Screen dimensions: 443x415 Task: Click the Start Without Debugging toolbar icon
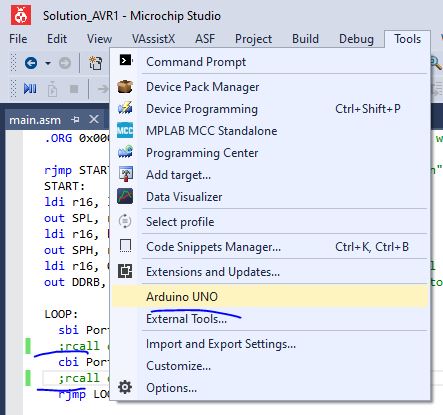click(x=52, y=89)
